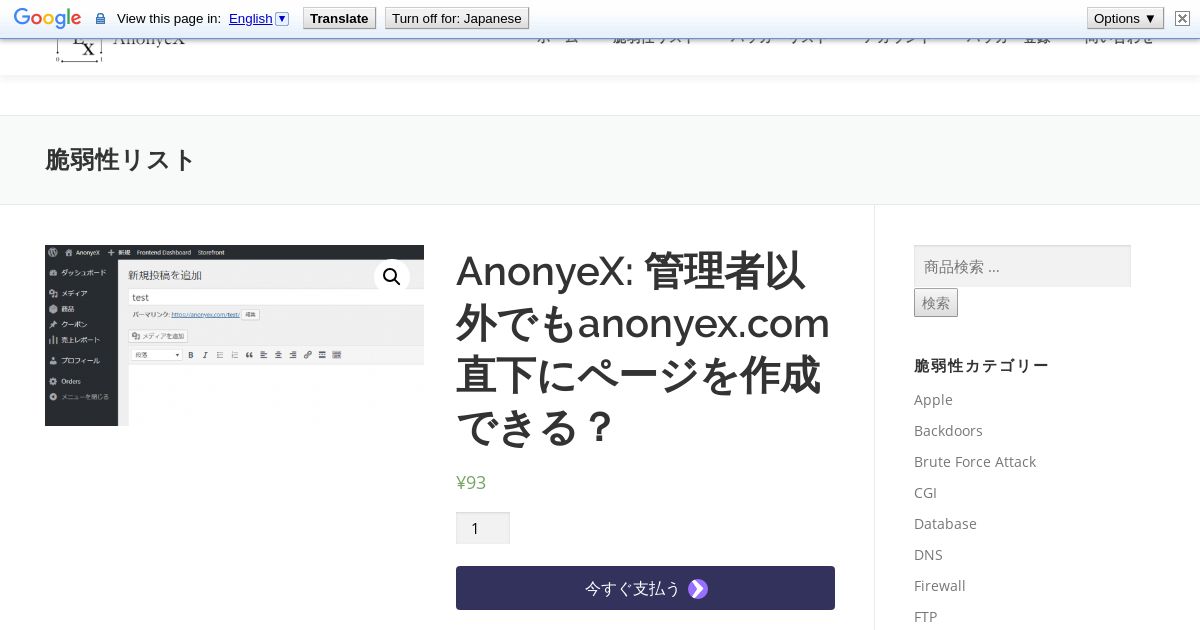This screenshot has height=630, width=1200.
Task: Click the product title heading
Action: (x=643, y=349)
